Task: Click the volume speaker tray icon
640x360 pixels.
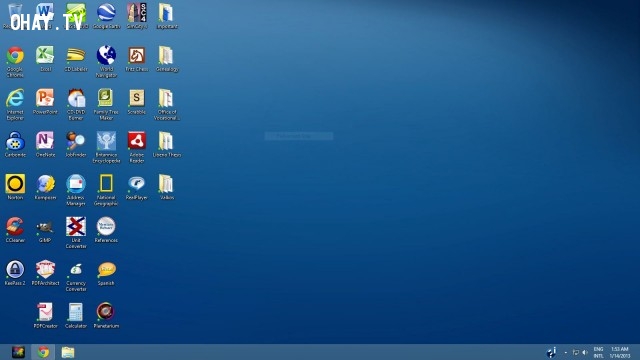Action: click(585, 352)
